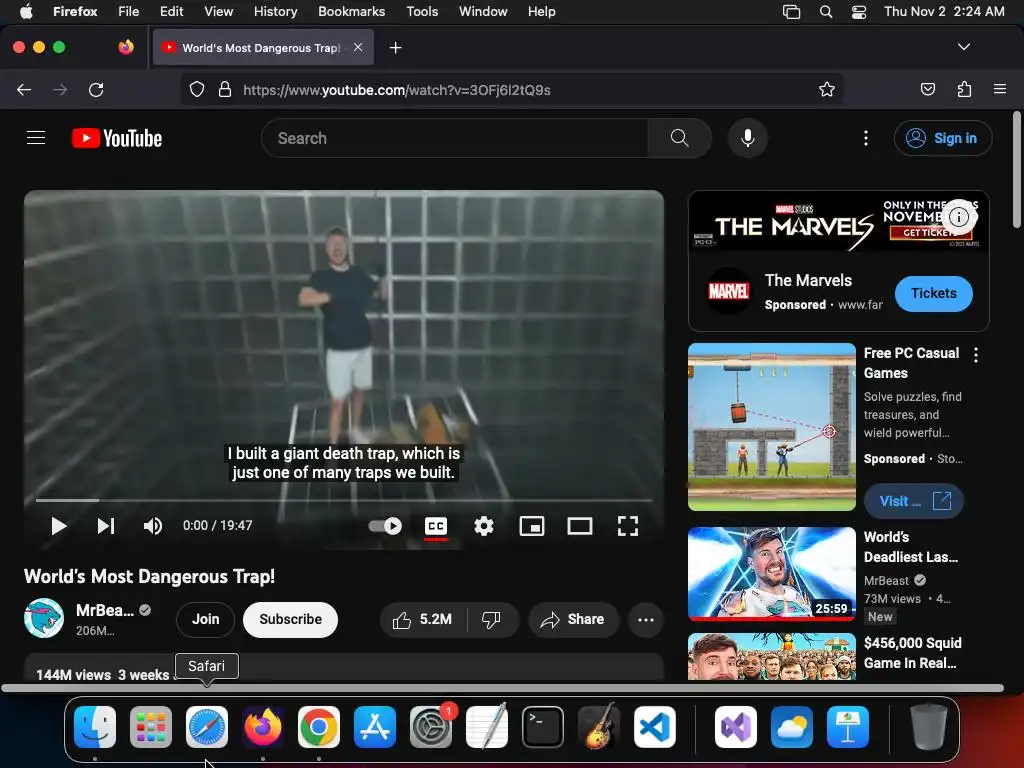This screenshot has width=1024, height=768.
Task: Mute the video volume speaker icon
Action: pos(153,526)
